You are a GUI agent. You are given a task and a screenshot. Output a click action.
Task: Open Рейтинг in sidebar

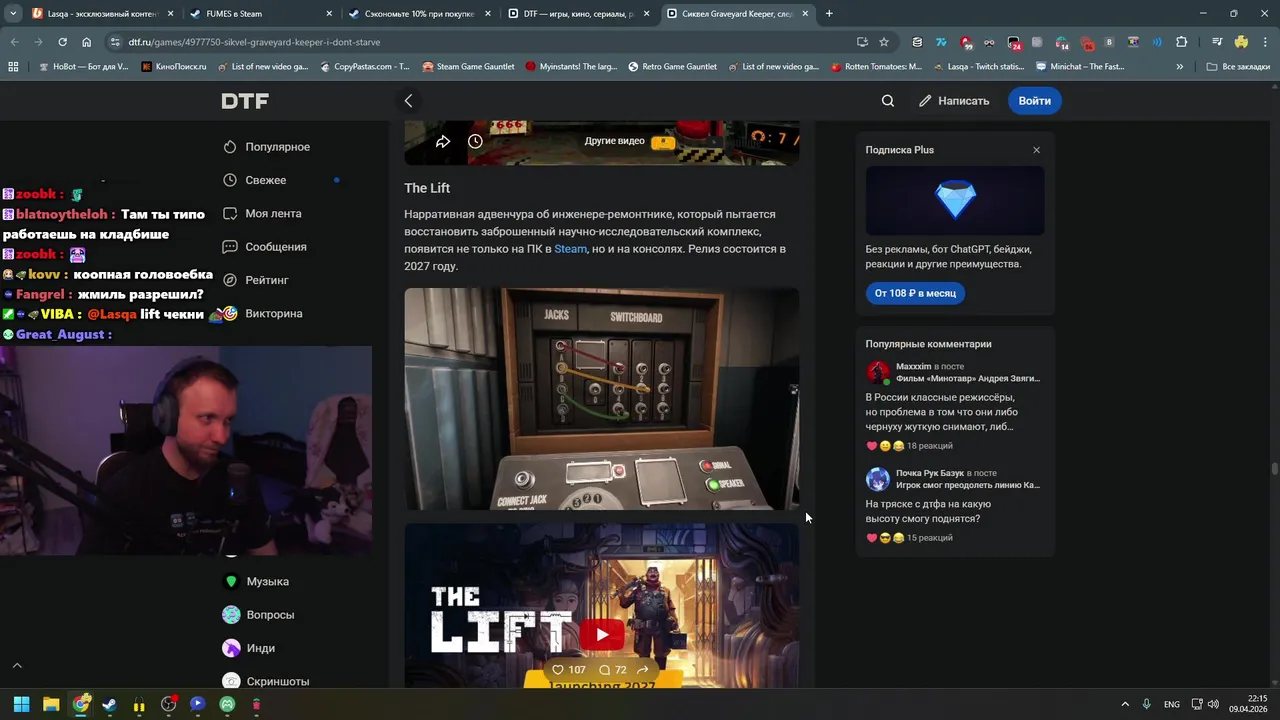click(256, 280)
